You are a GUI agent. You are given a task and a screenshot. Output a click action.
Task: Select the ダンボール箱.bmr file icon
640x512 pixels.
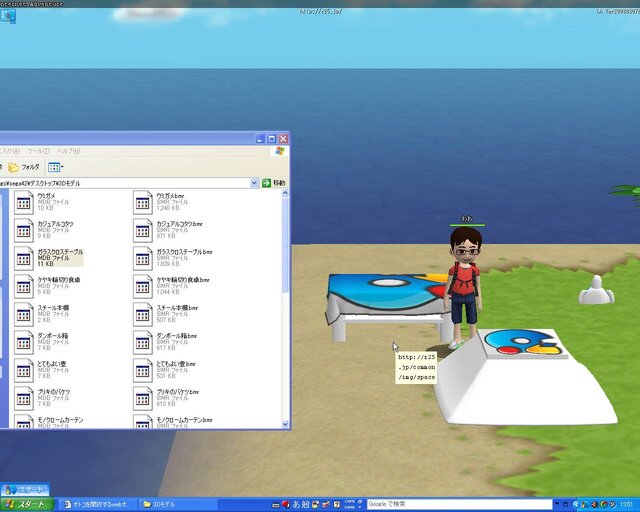pos(143,342)
